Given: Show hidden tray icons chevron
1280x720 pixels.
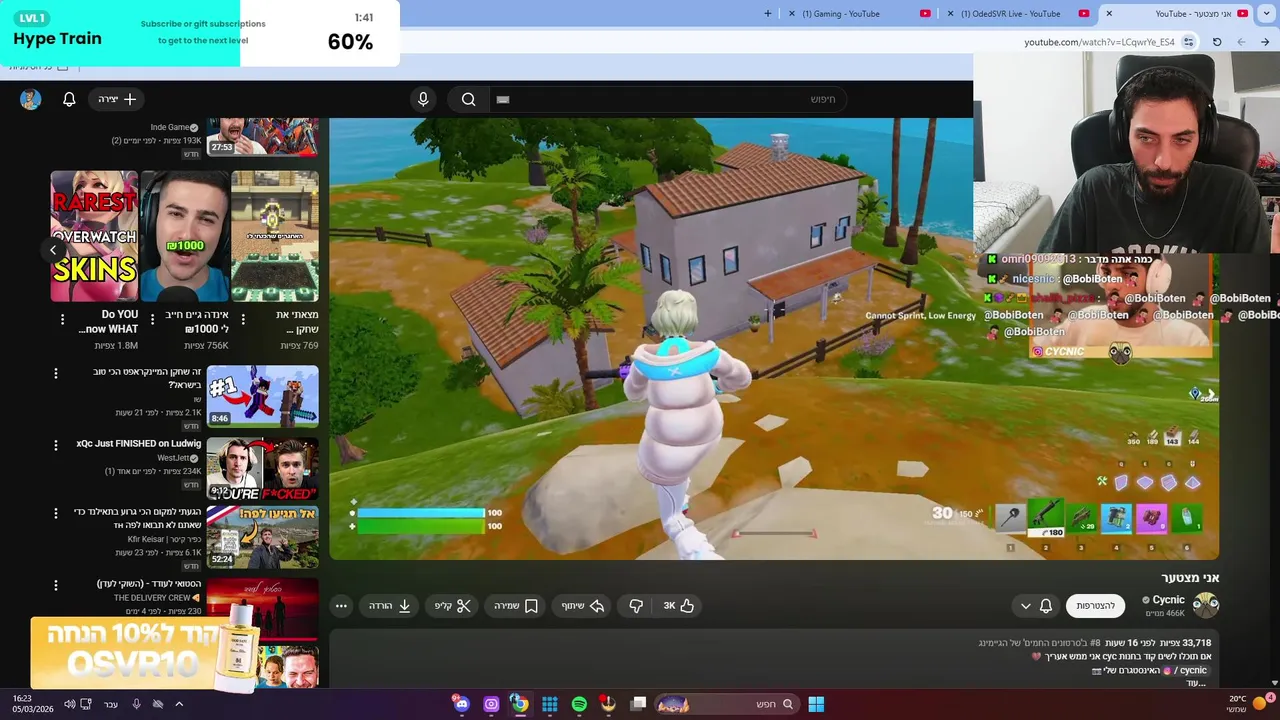Looking at the screenshot, I should (x=179, y=704).
